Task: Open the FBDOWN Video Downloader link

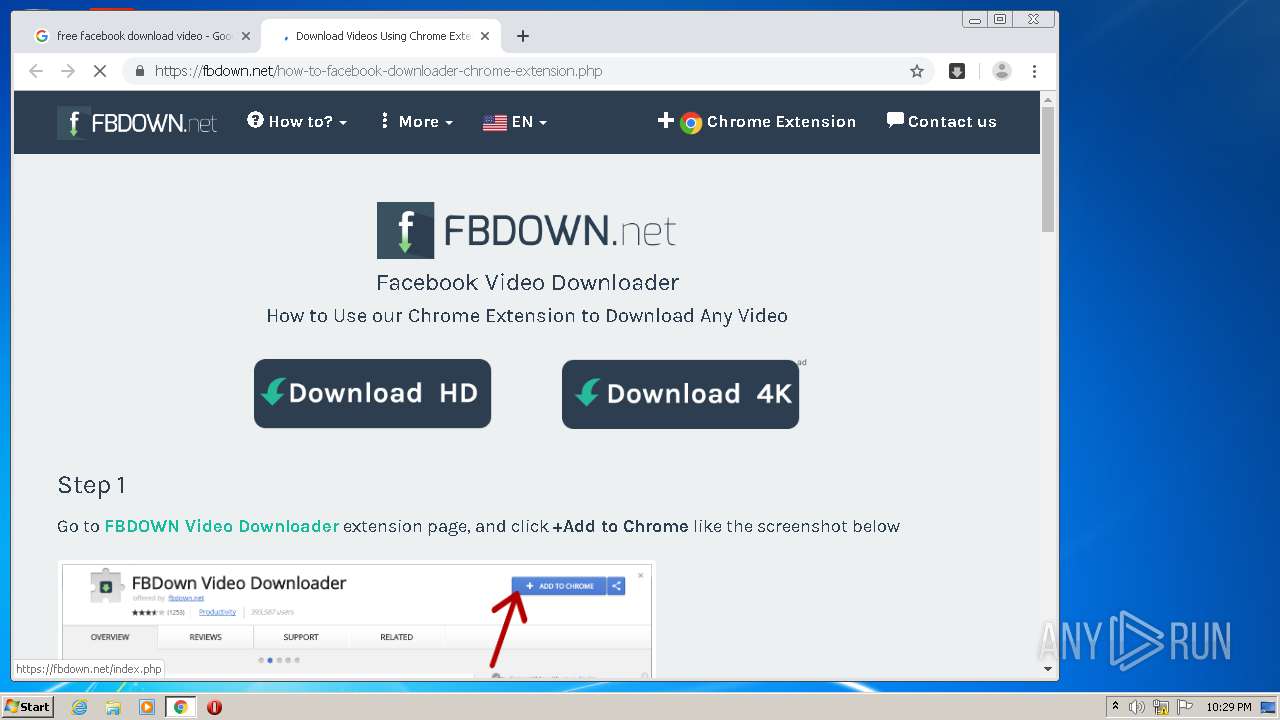Action: coord(222,526)
